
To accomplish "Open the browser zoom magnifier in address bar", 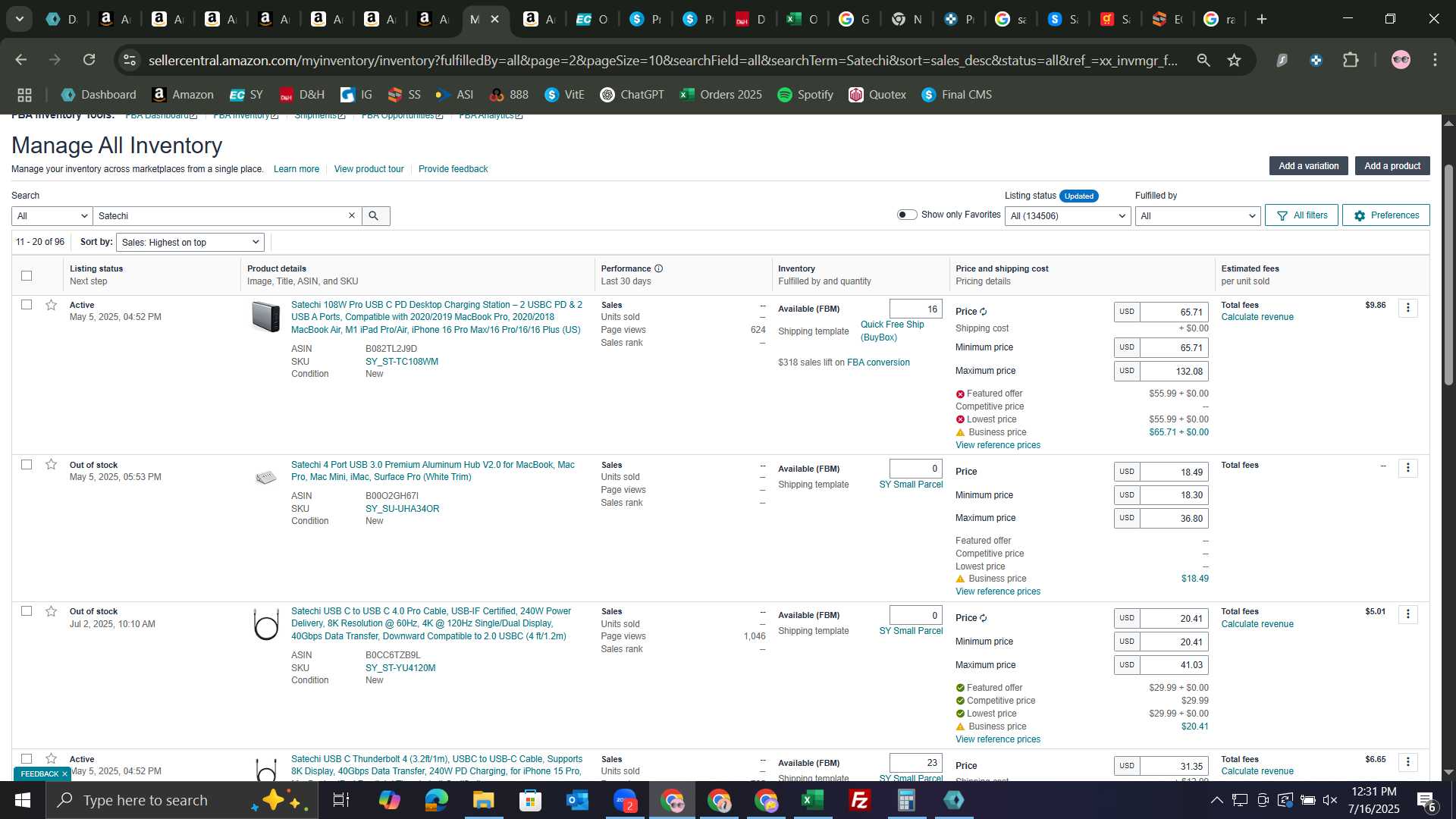I will 1203,60.
